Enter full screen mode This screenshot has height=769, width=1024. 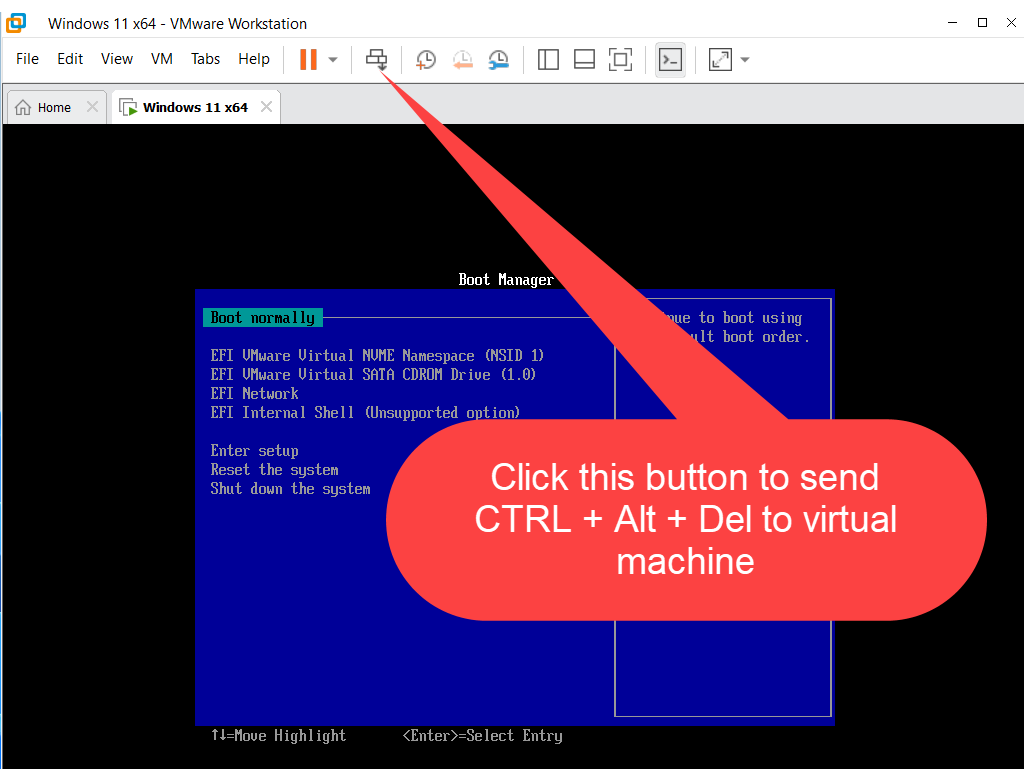coord(620,60)
